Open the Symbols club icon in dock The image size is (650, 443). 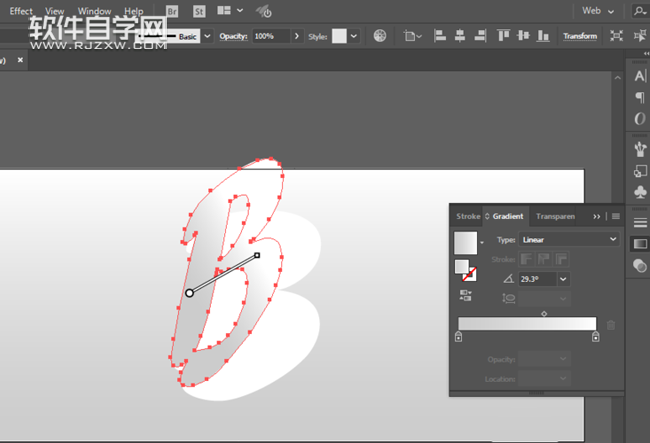click(640, 191)
